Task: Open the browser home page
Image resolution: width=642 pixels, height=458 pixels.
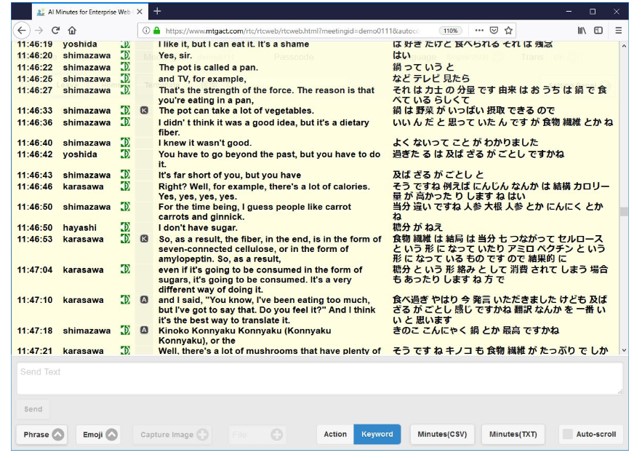Action: [x=72, y=30]
